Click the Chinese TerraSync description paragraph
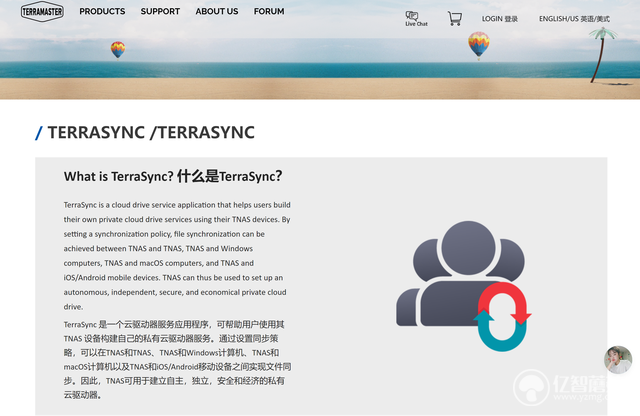This screenshot has width=640, height=416. point(177,360)
